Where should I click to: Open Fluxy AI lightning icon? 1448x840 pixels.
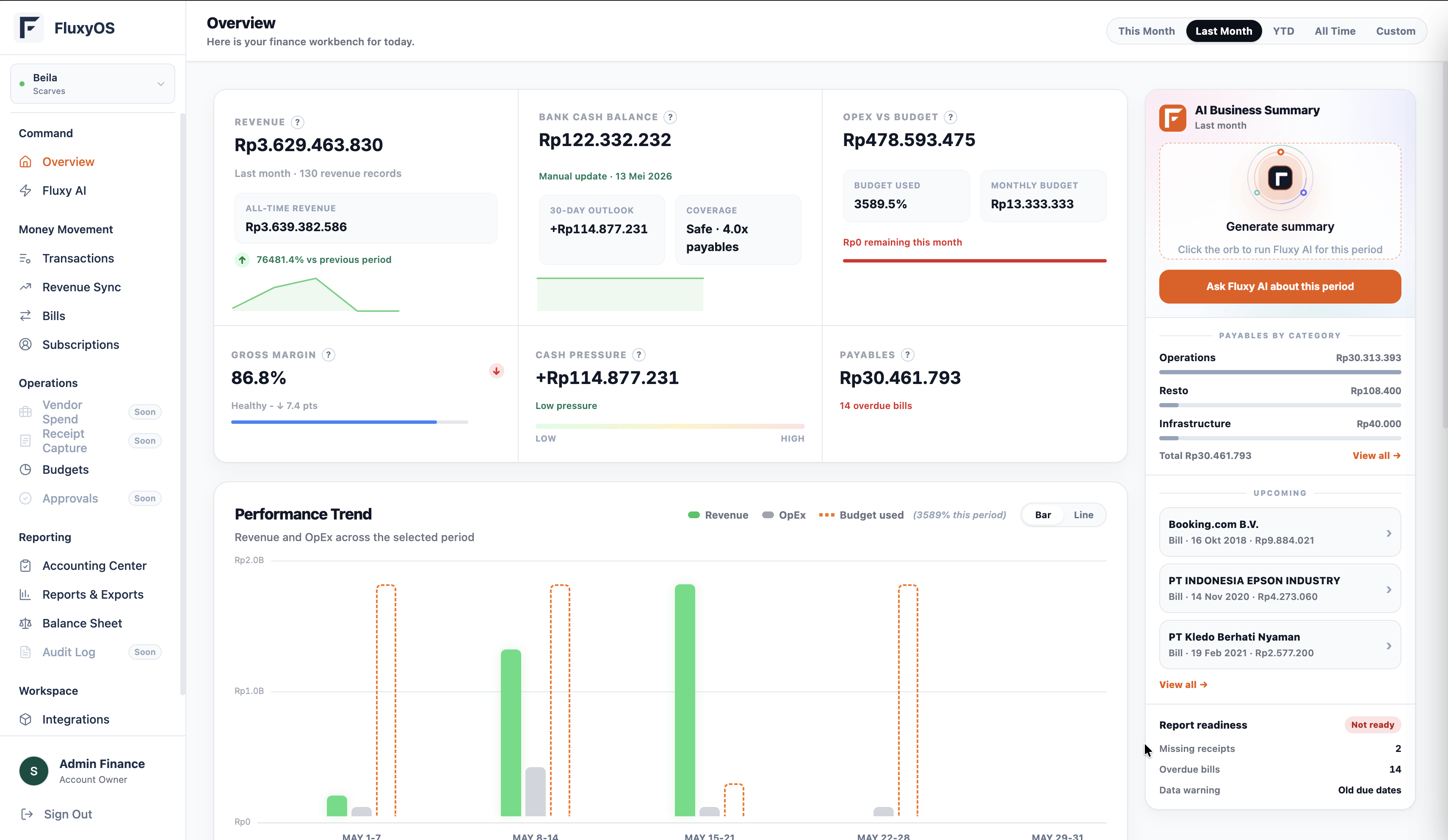(25, 191)
